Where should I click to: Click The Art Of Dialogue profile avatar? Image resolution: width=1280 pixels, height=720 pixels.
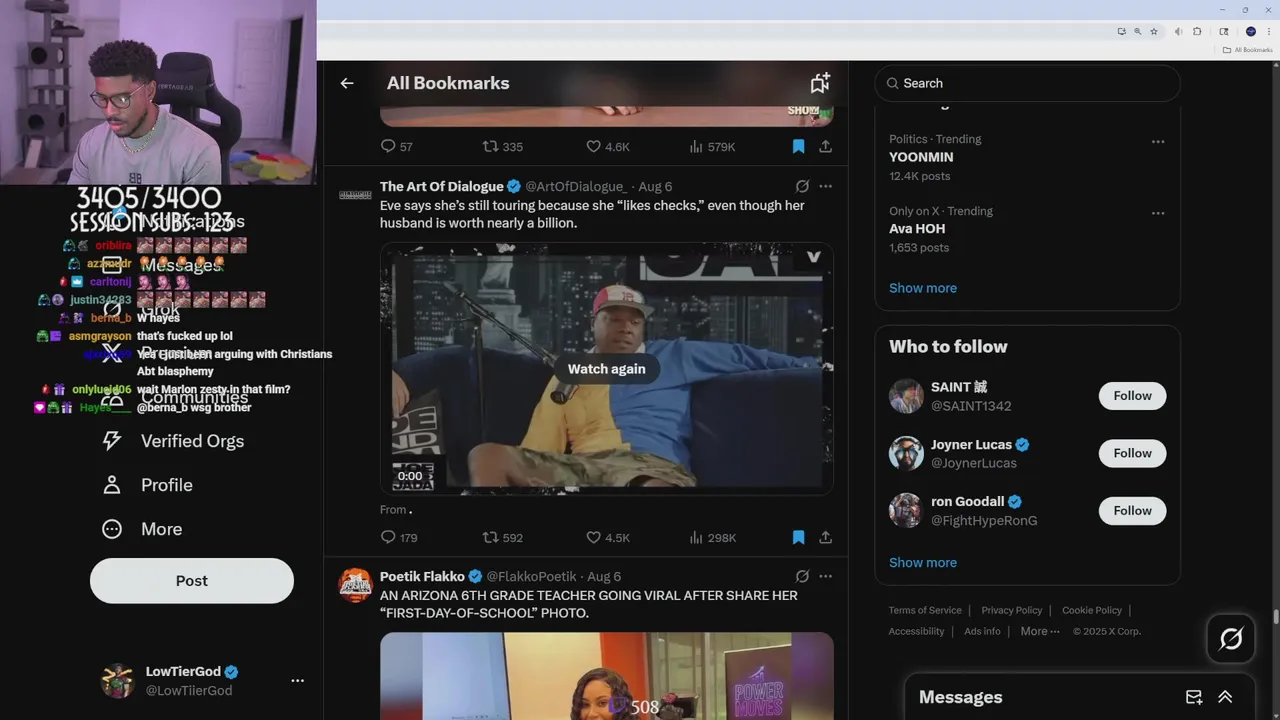355,194
